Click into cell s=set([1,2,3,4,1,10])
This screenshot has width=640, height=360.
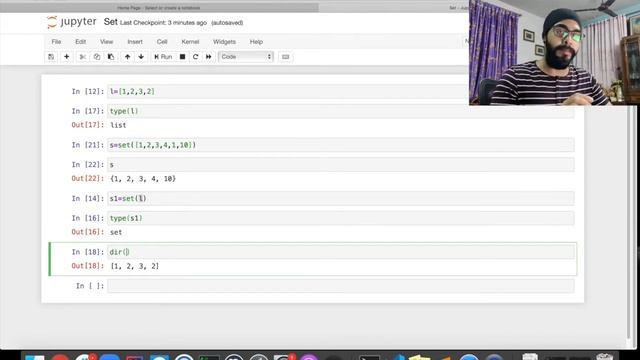[x=340, y=145]
